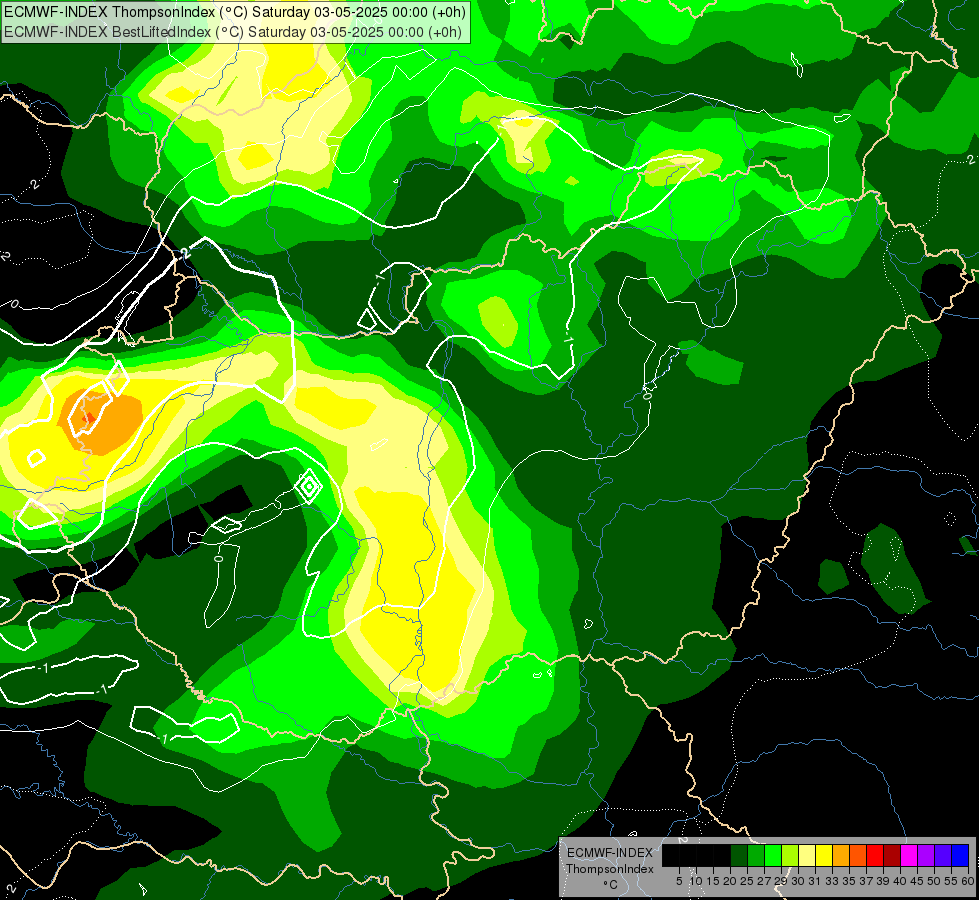Click the legend tick value 15

713,881
